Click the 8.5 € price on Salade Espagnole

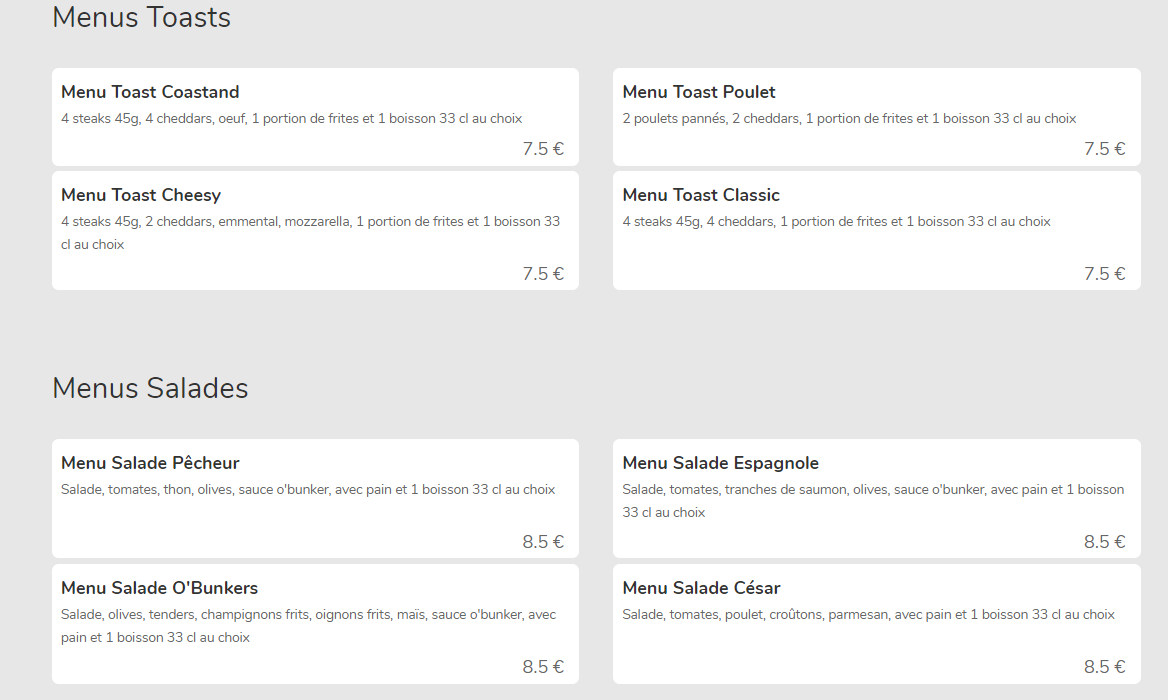1105,542
